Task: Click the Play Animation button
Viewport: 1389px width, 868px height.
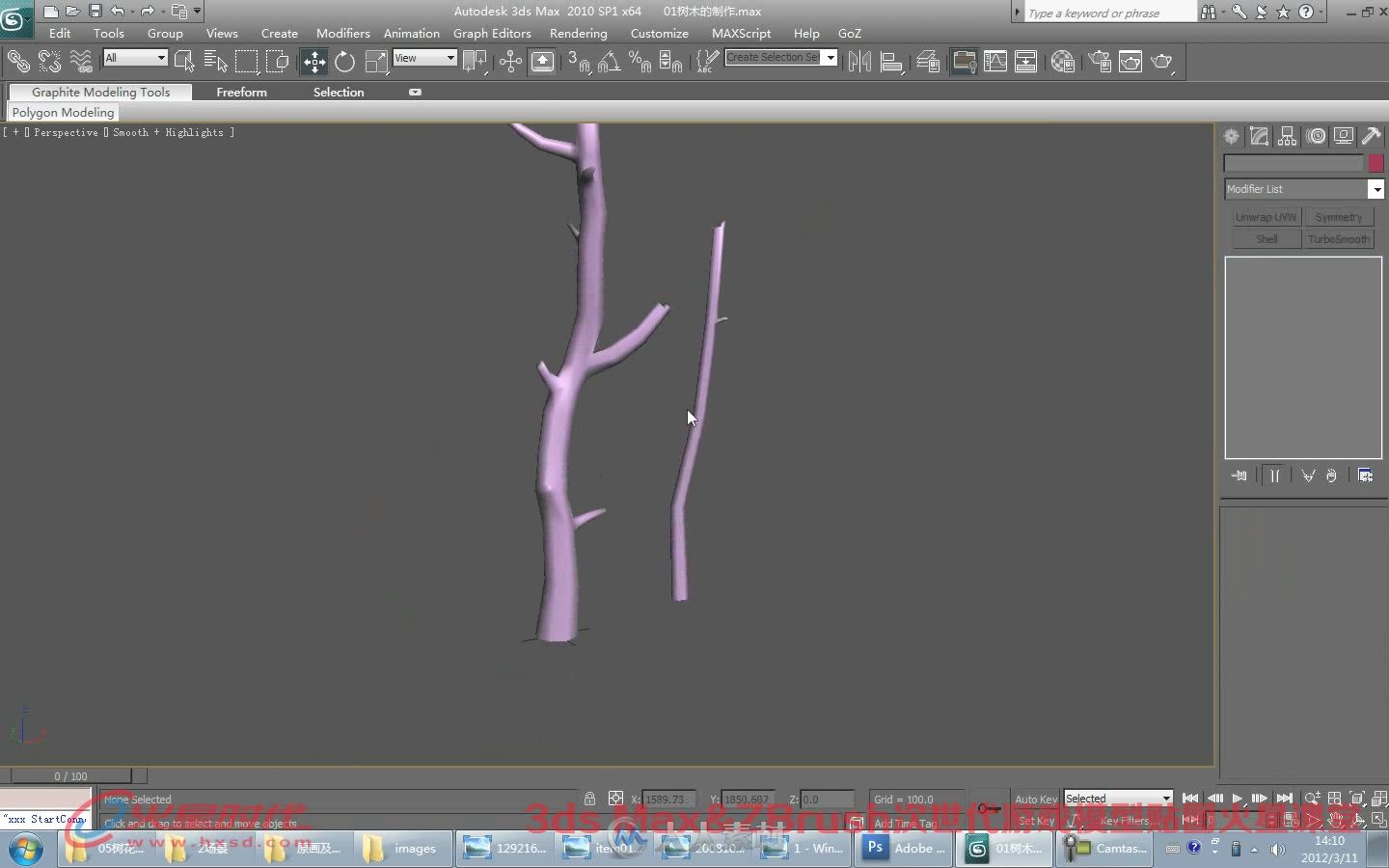Action: pyautogui.click(x=1238, y=799)
